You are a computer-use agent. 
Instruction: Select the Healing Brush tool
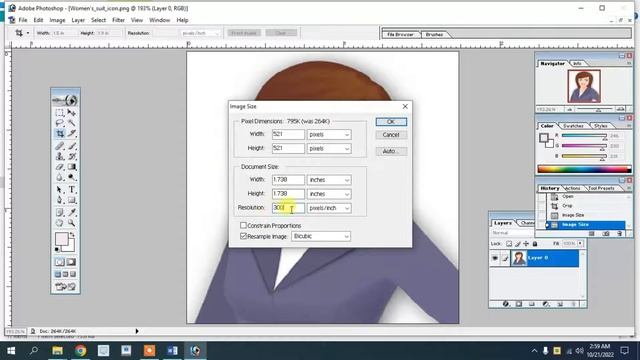click(60, 146)
